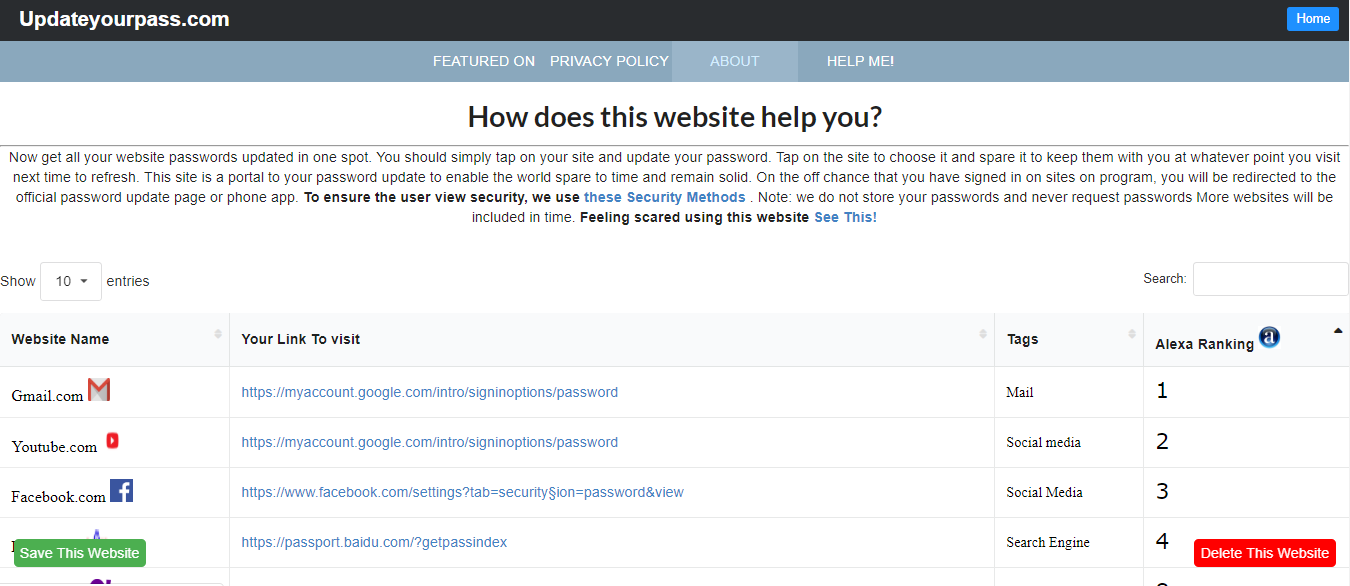Click the Alexa icon in Alexa Ranking header
Image resolution: width=1350 pixels, height=586 pixels.
coord(1269,337)
